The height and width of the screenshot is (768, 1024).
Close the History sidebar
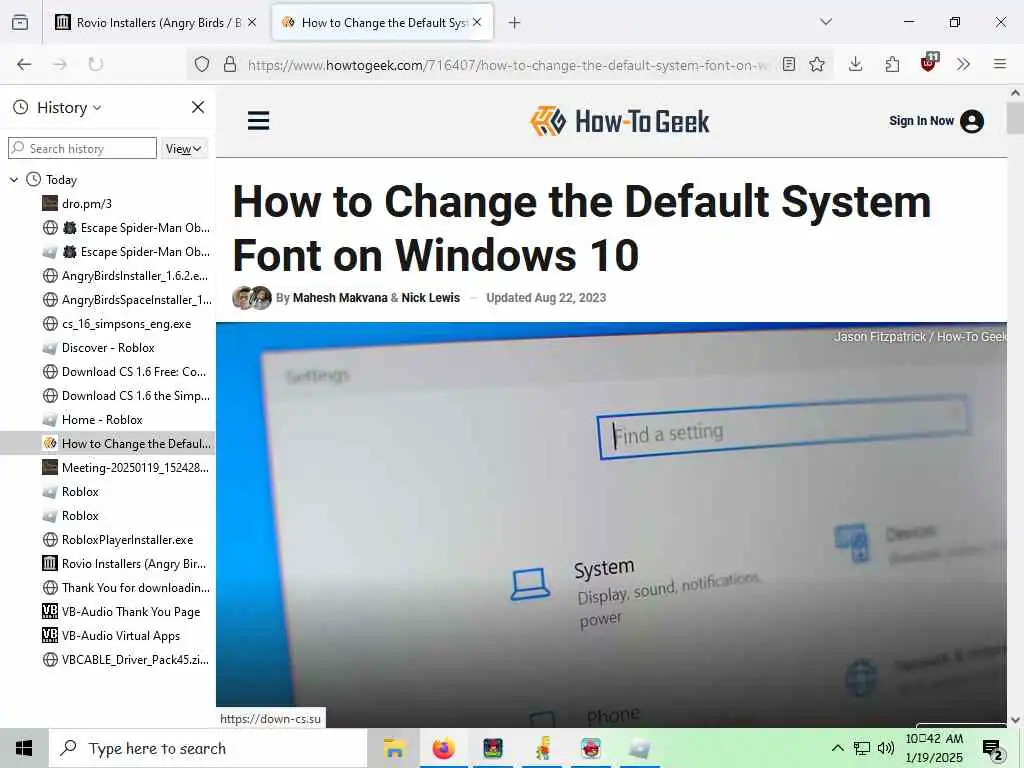point(198,107)
